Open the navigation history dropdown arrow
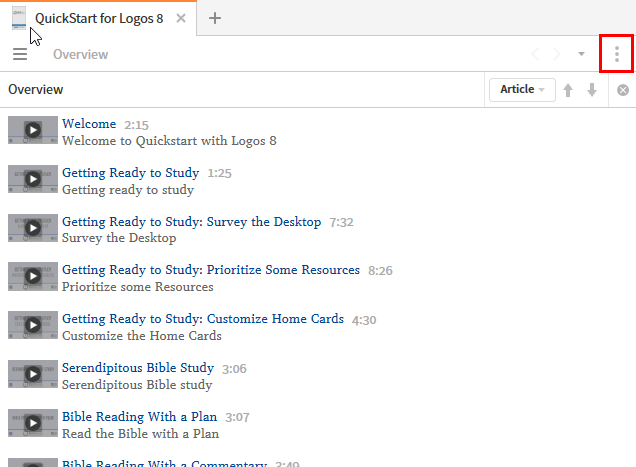Viewport: 636px width, 467px height. tap(581, 54)
